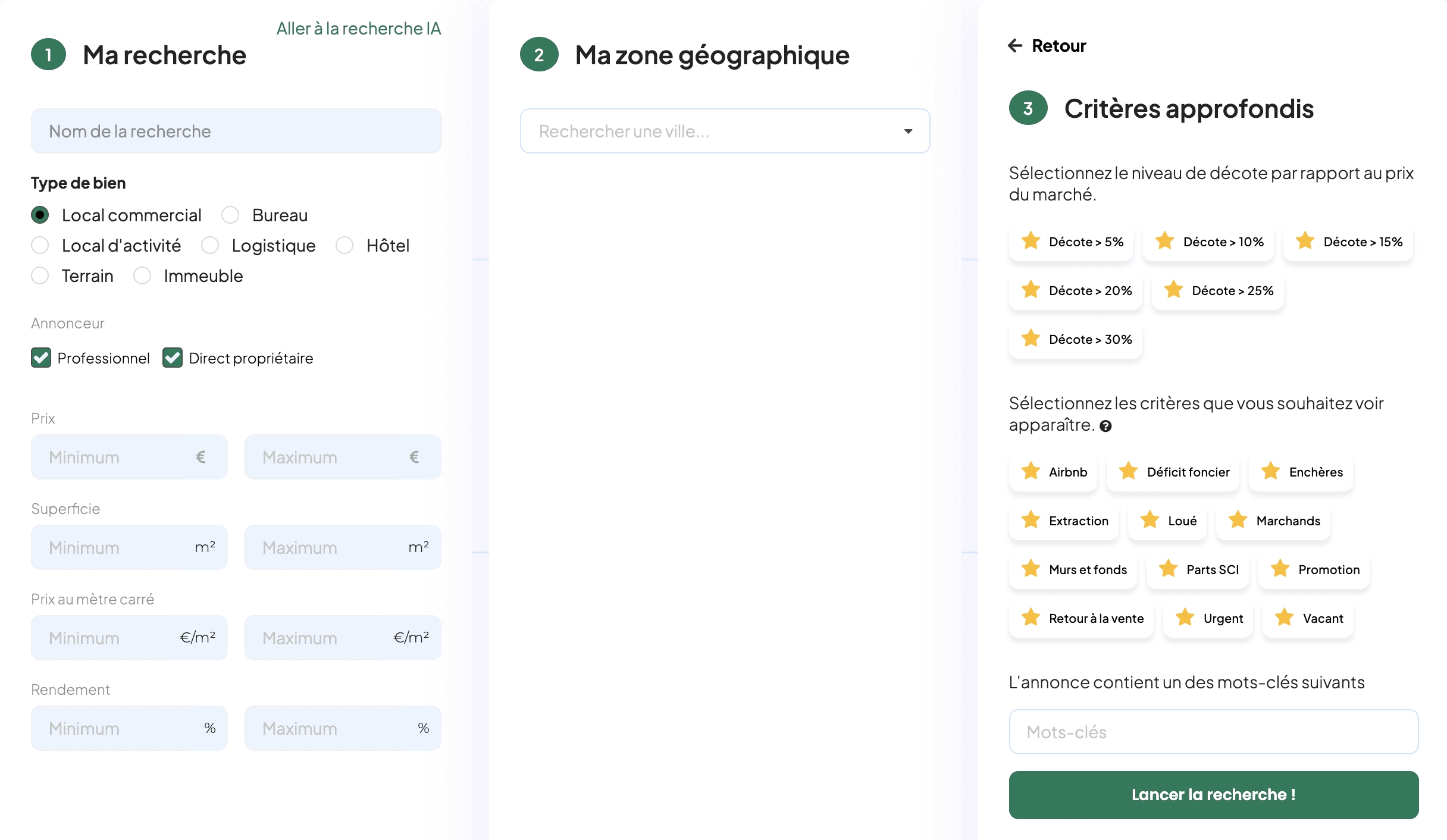Select the Décote > 15% filter chip
The height and width of the screenshot is (840, 1447).
[1348, 242]
